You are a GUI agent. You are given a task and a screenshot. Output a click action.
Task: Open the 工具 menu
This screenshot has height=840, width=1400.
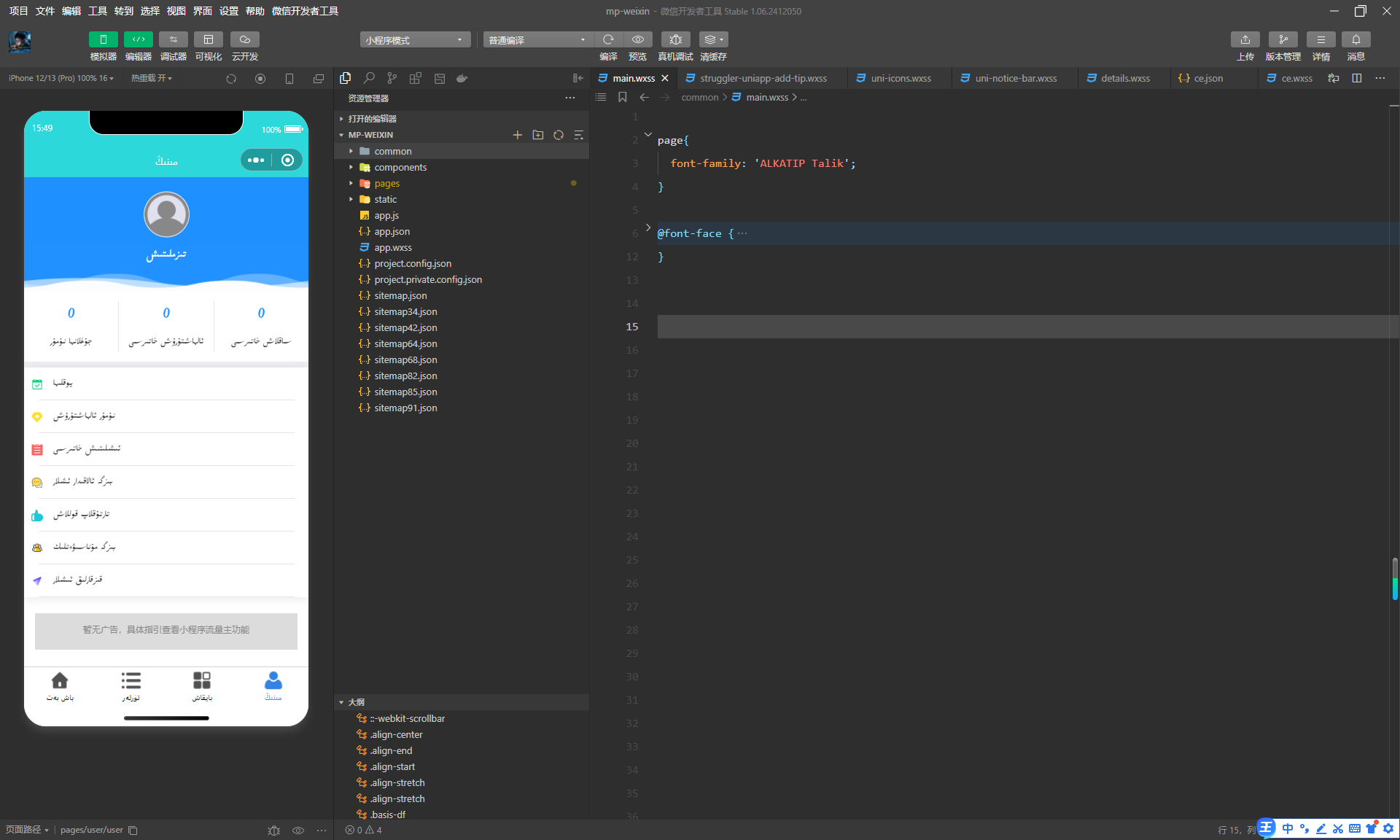[x=97, y=11]
